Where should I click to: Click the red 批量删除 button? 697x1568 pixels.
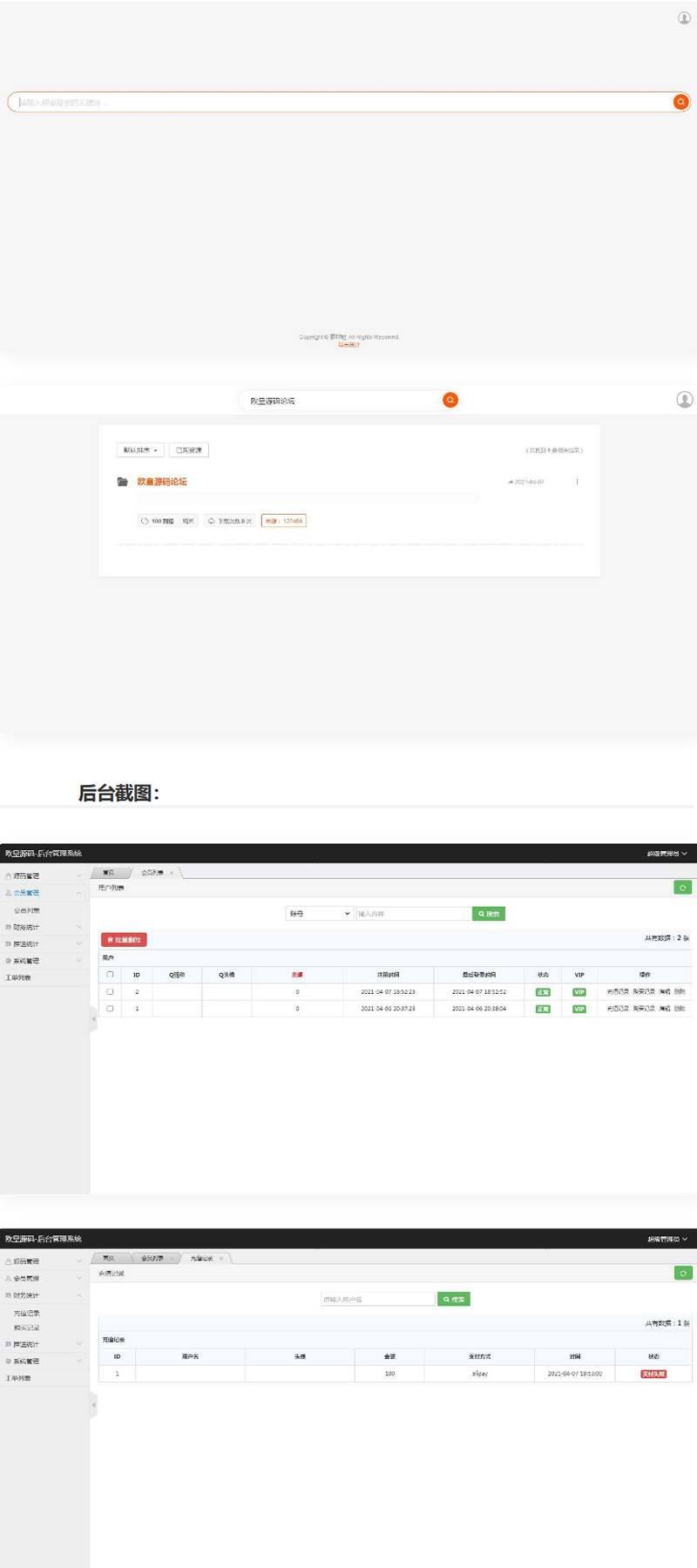tap(124, 940)
